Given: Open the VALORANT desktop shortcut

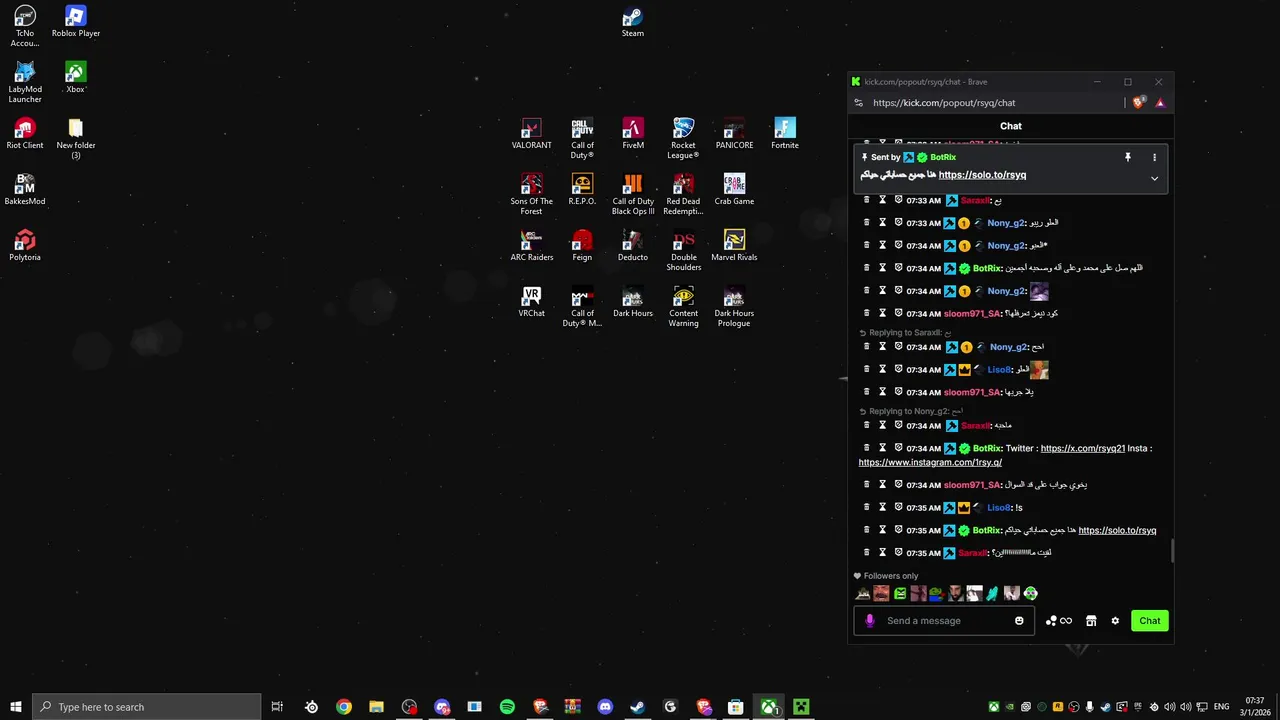Looking at the screenshot, I should 531,134.
